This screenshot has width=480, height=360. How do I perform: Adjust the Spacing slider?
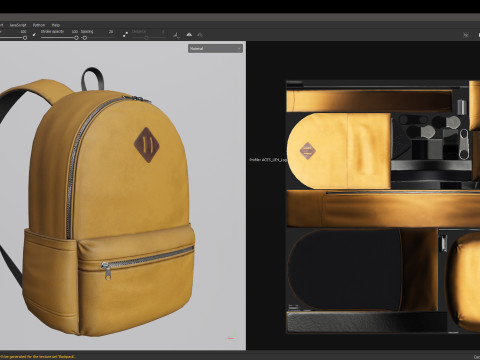(99, 38)
